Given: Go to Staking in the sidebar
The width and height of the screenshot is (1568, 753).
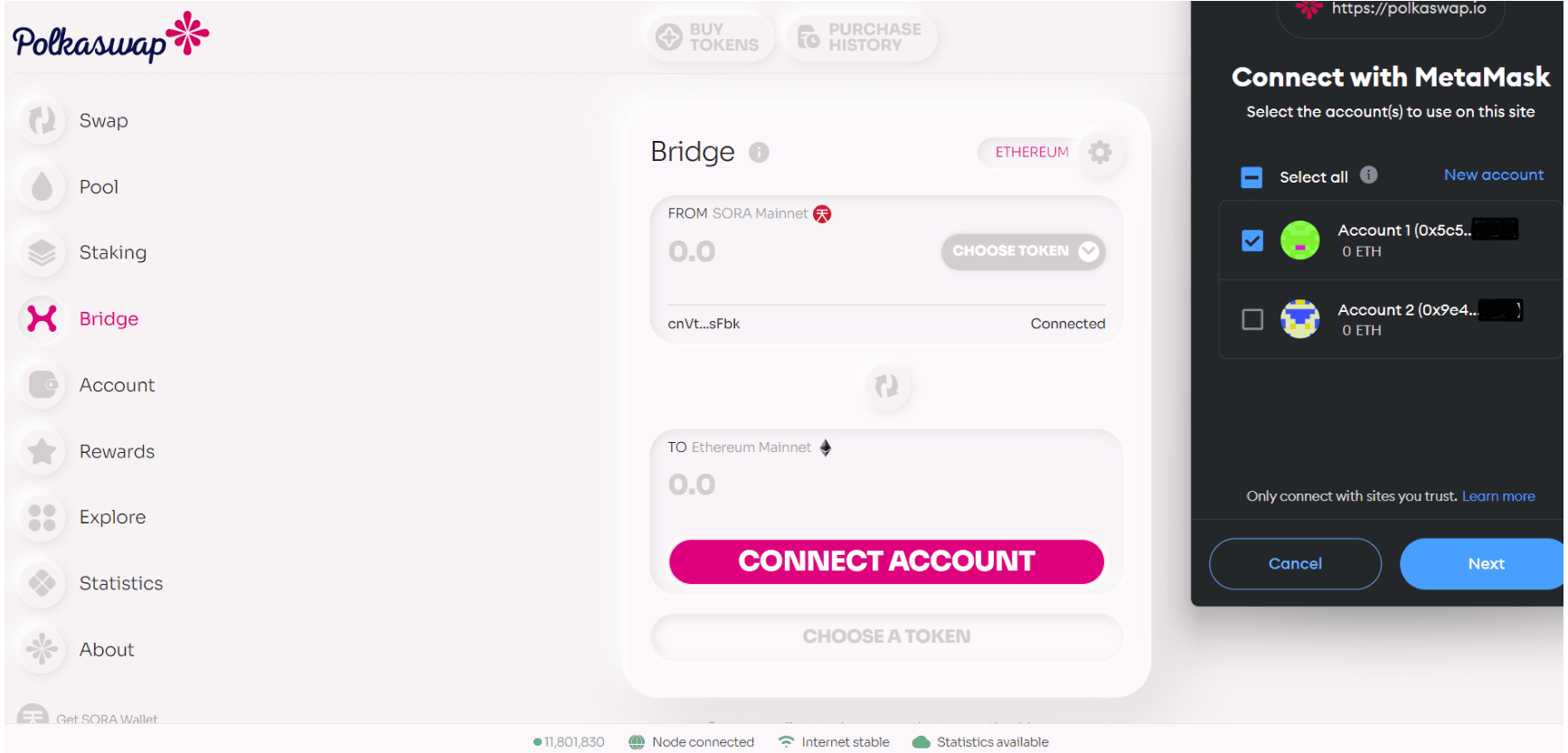Looking at the screenshot, I should coord(112,253).
